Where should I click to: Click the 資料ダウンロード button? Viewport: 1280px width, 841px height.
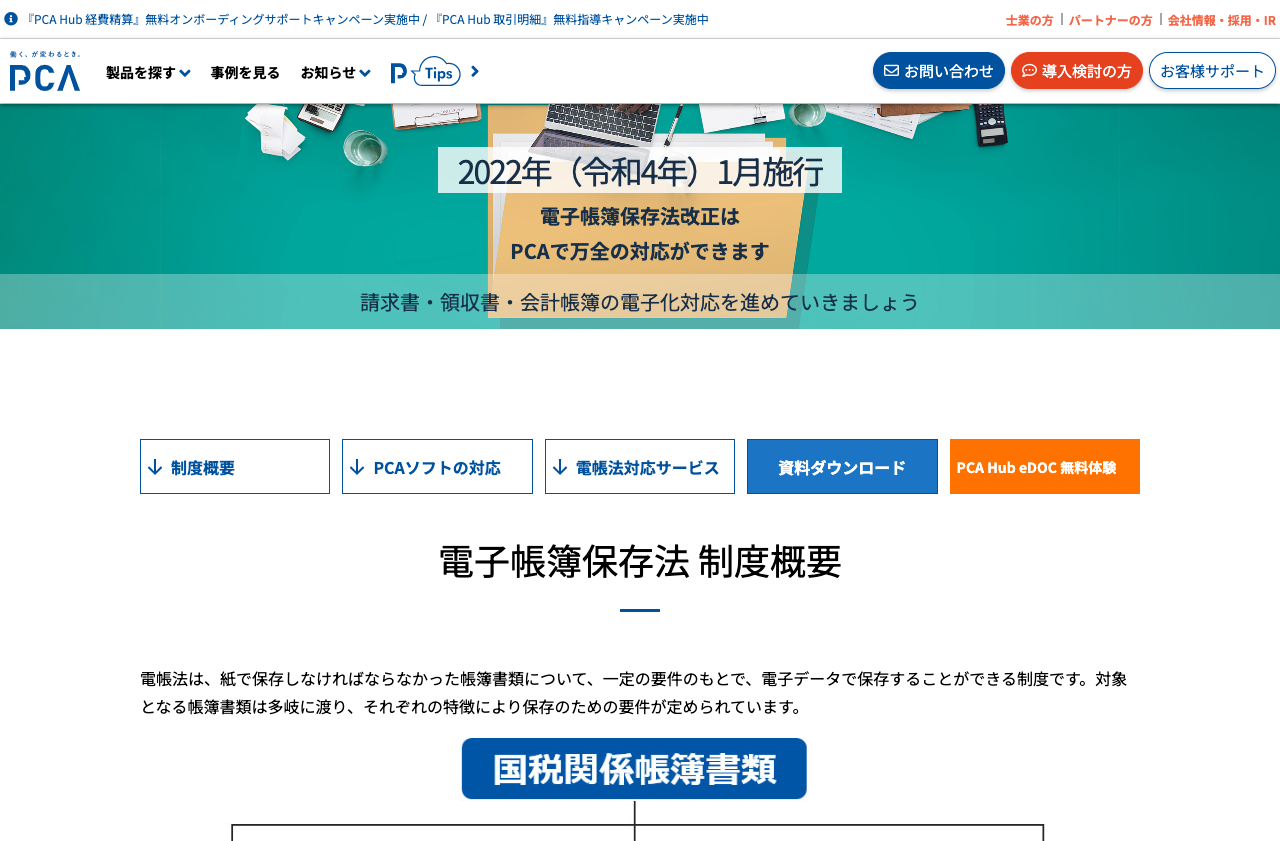point(842,466)
